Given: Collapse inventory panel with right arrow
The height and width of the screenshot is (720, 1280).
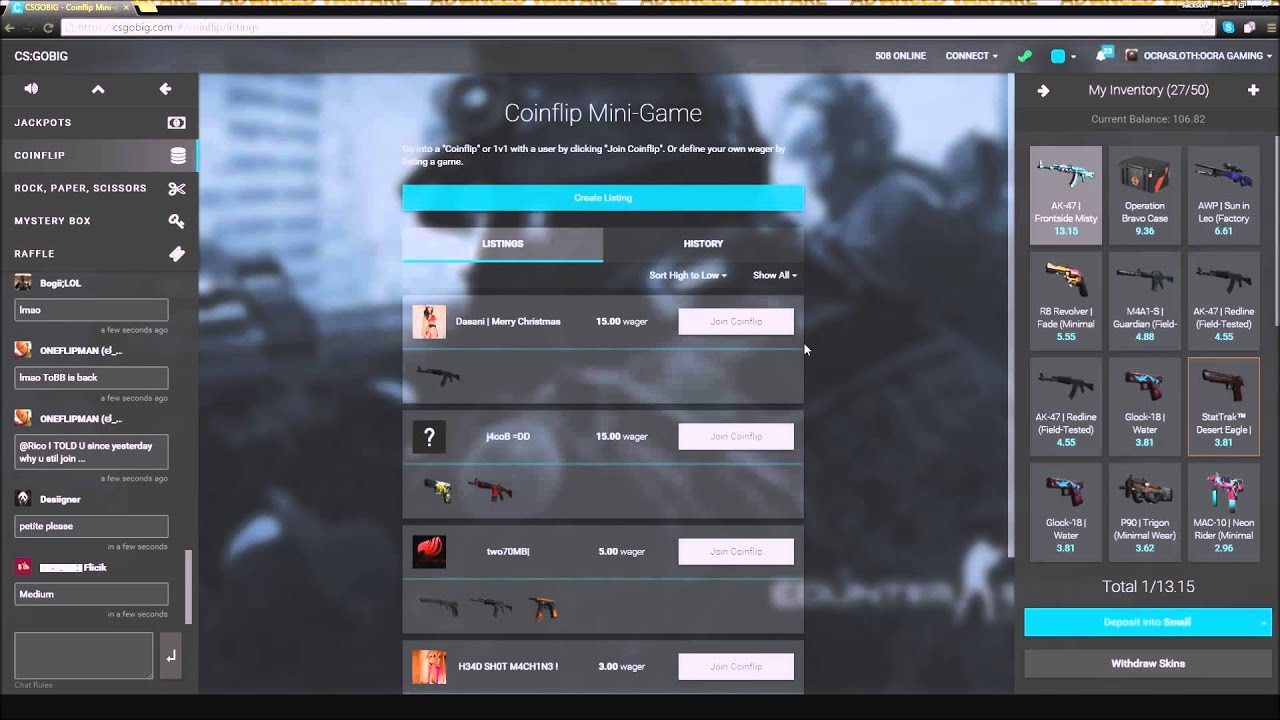Looking at the screenshot, I should click(x=1043, y=91).
